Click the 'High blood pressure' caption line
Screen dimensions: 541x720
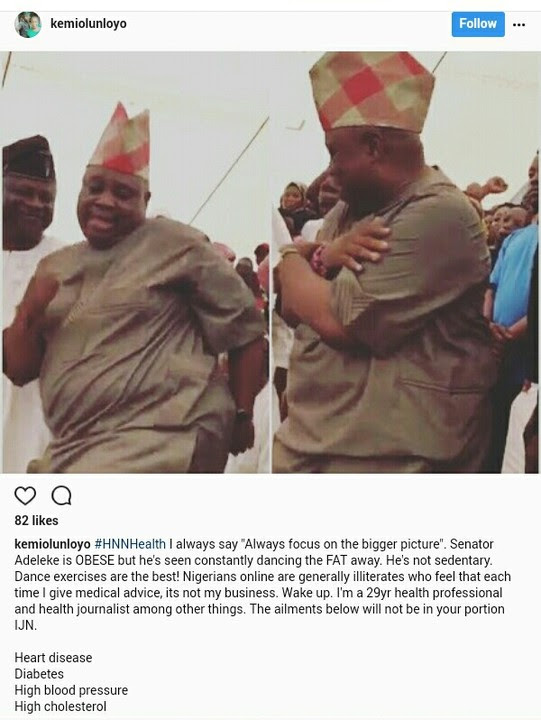(x=71, y=690)
